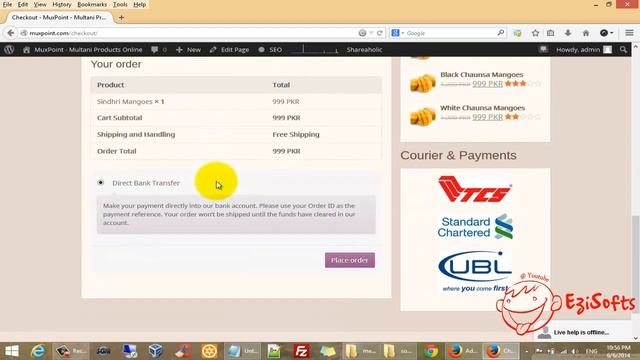The image size is (640, 360).
Task: Open MuxPoint - Multani Products Online link
Action: 83,49
